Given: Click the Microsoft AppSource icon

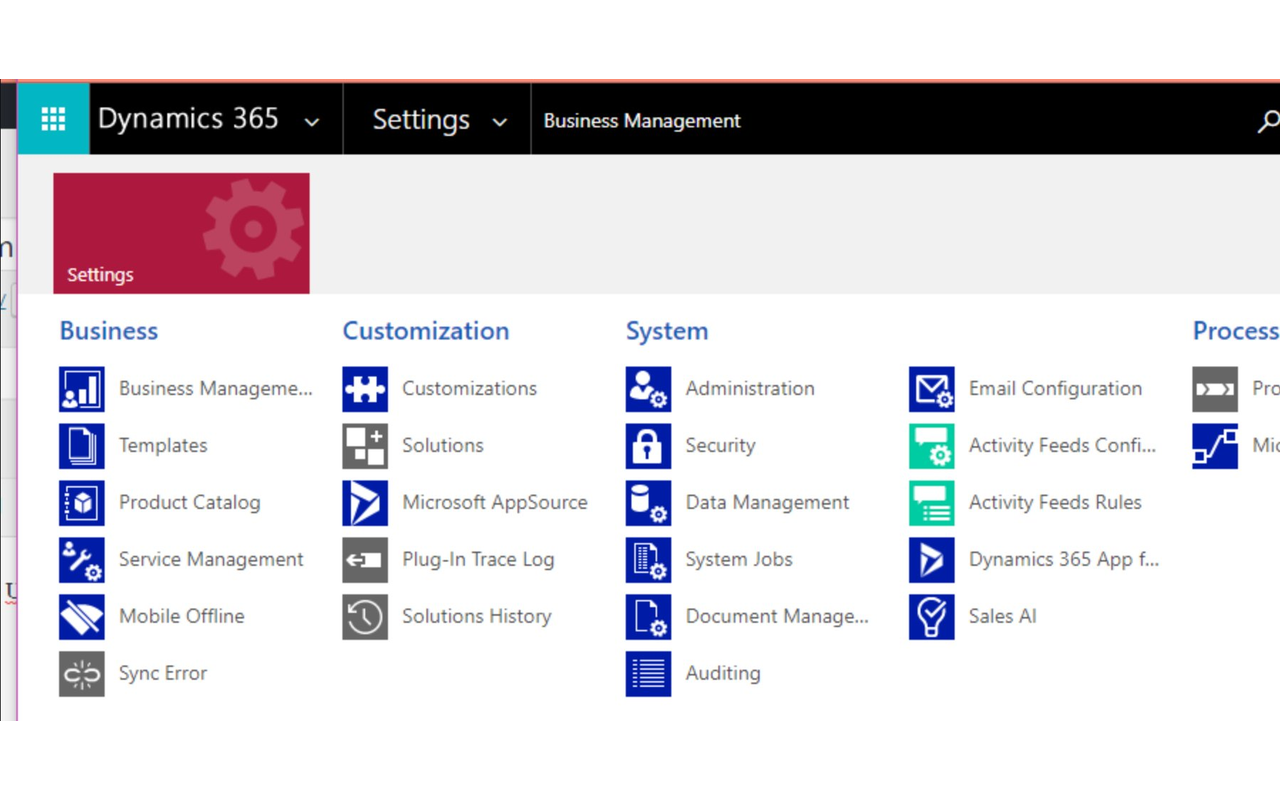Looking at the screenshot, I should 365,503.
